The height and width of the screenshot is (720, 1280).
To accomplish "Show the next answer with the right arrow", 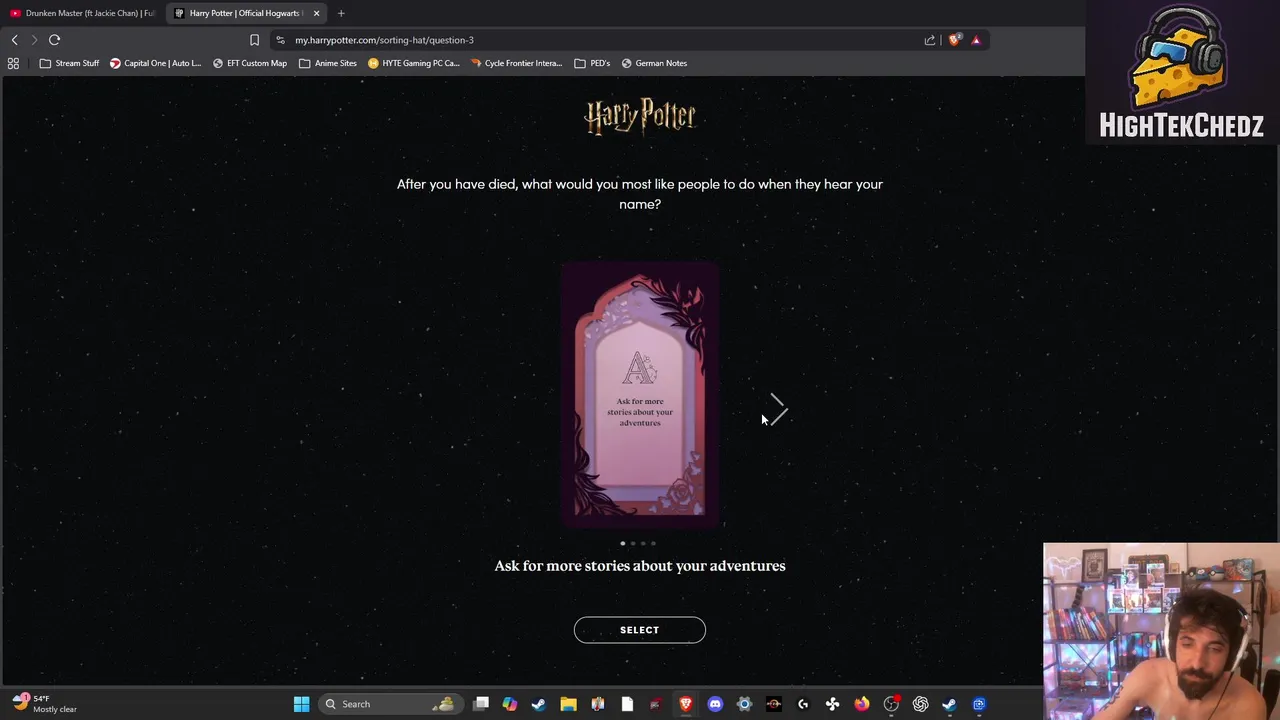I will [x=778, y=409].
